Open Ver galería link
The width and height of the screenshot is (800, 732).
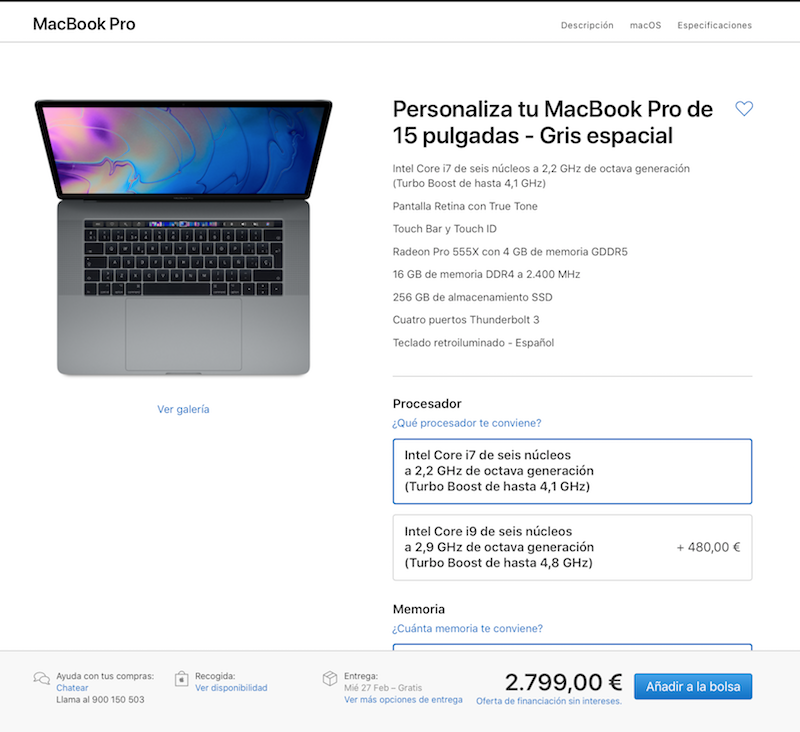click(x=183, y=409)
